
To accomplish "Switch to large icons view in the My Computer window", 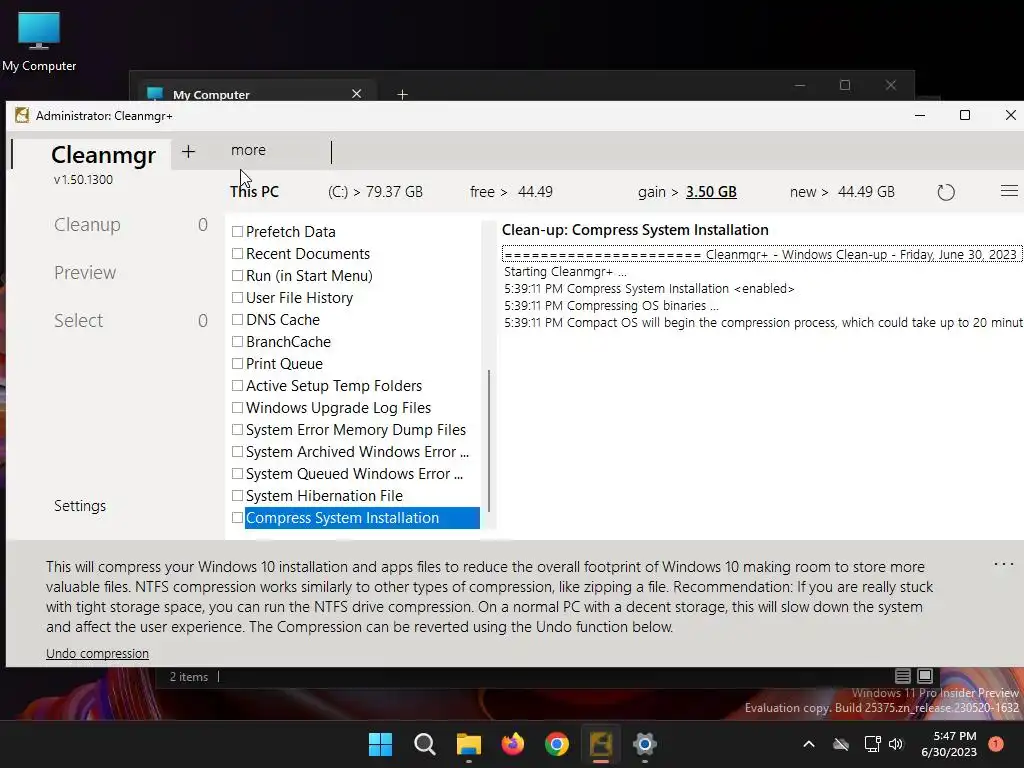I will (x=925, y=676).
